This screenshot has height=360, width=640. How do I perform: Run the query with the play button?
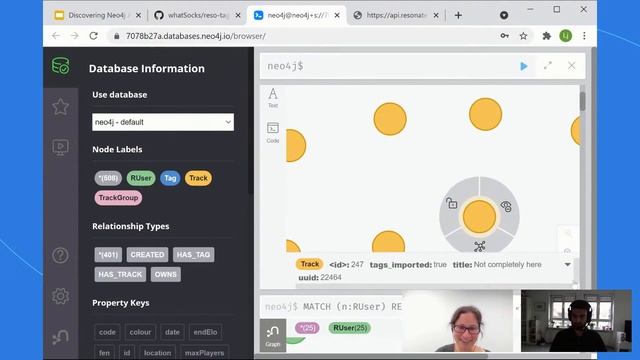(524, 66)
